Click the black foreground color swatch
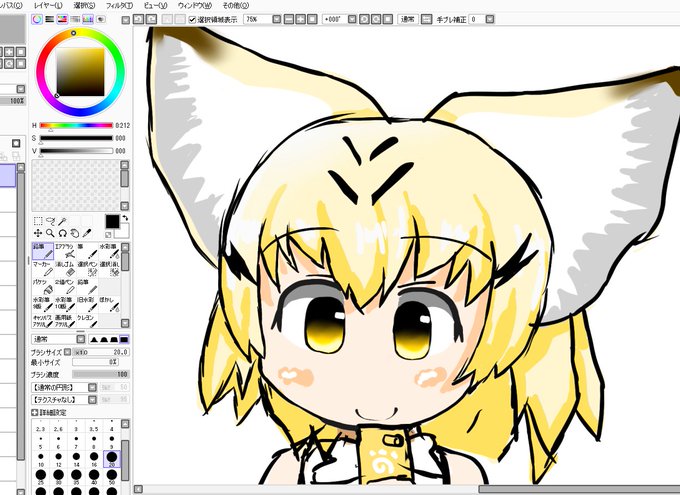The image size is (680, 495). [x=112, y=221]
